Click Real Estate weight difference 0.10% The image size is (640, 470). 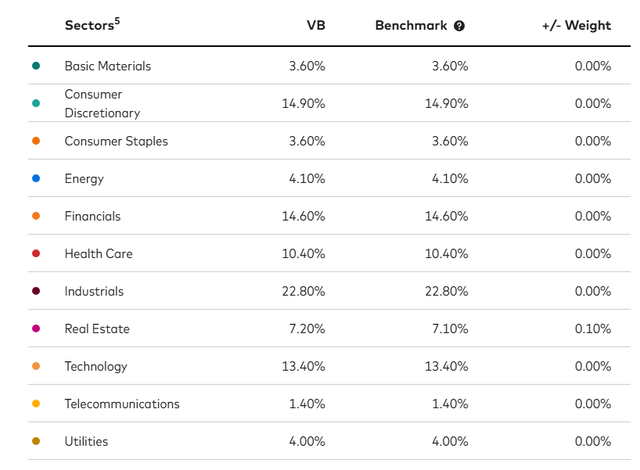point(591,329)
